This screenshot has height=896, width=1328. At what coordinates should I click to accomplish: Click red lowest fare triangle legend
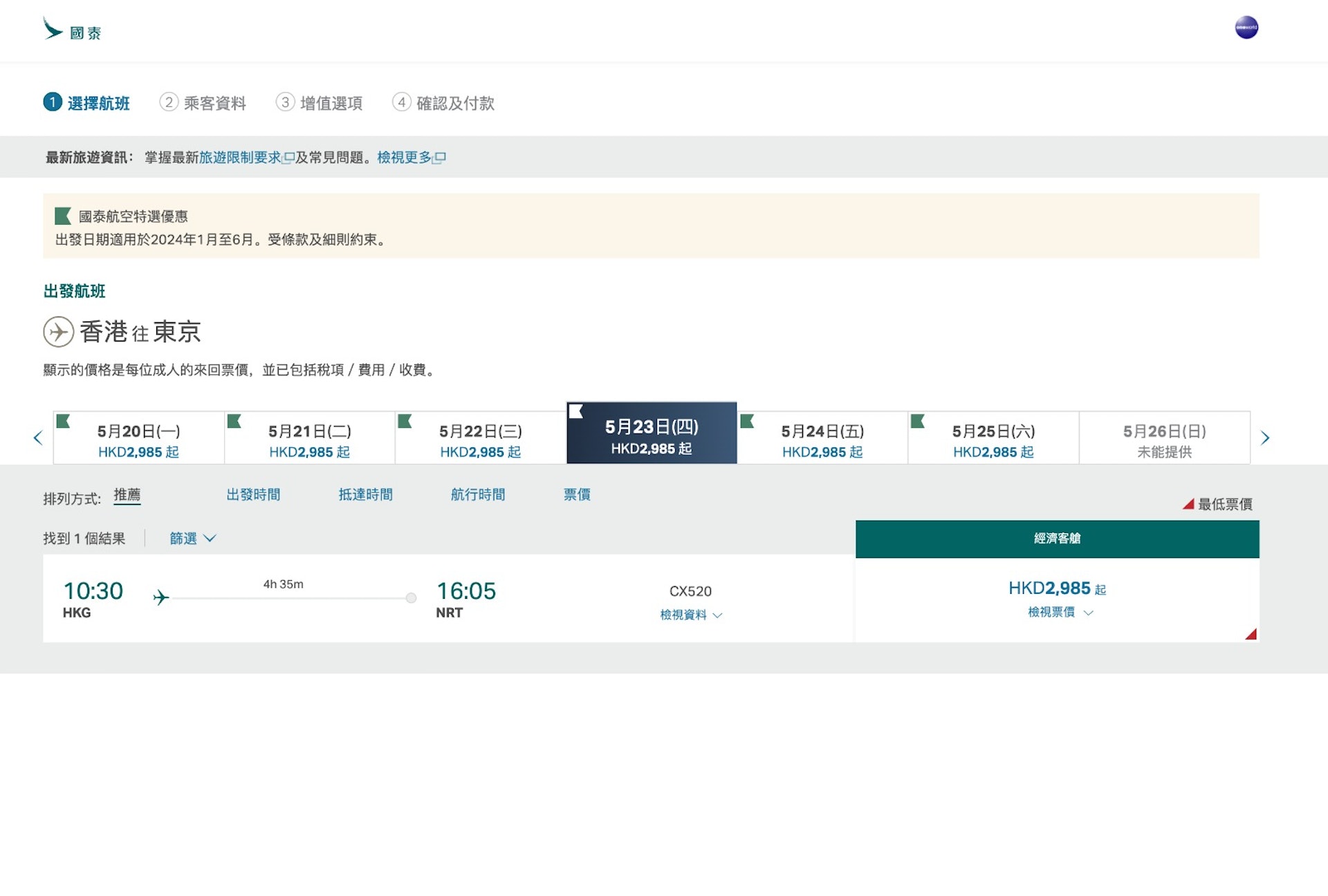[1188, 504]
